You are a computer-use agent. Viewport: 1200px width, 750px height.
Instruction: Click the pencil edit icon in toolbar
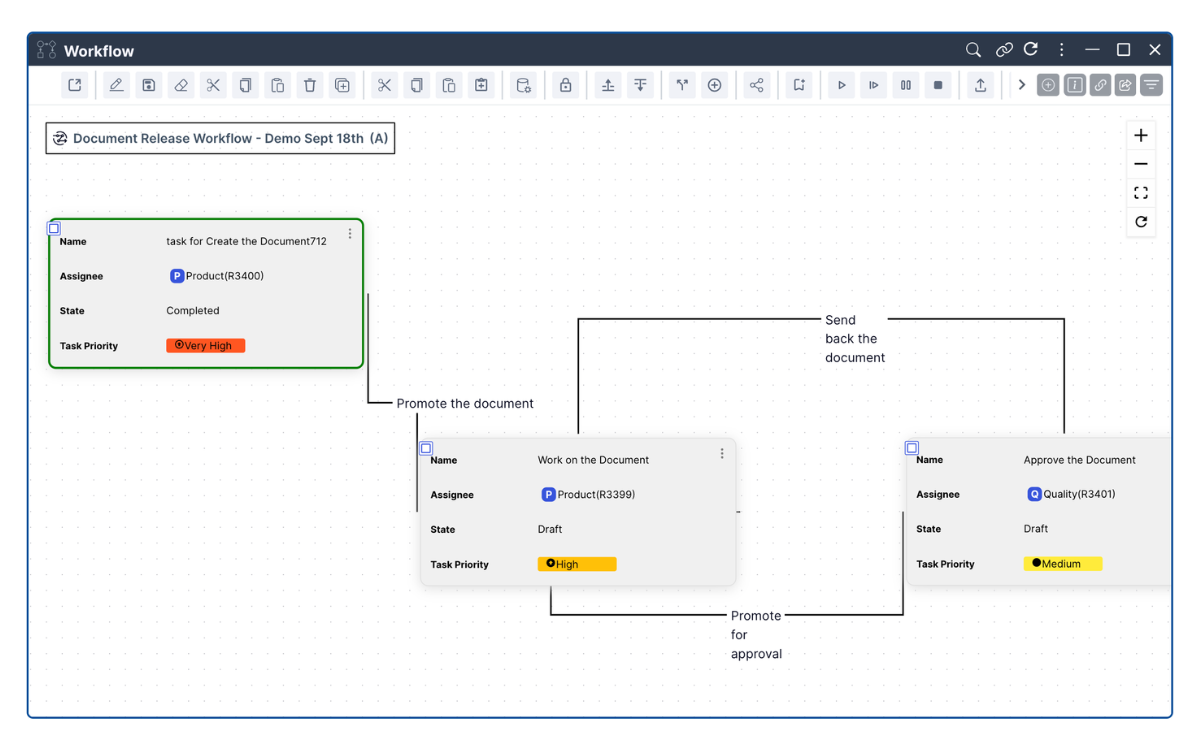(x=116, y=86)
